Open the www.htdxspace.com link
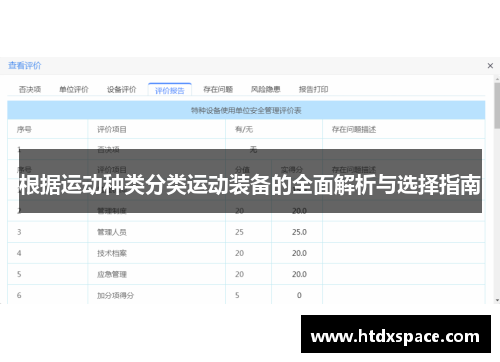 (396, 334)
